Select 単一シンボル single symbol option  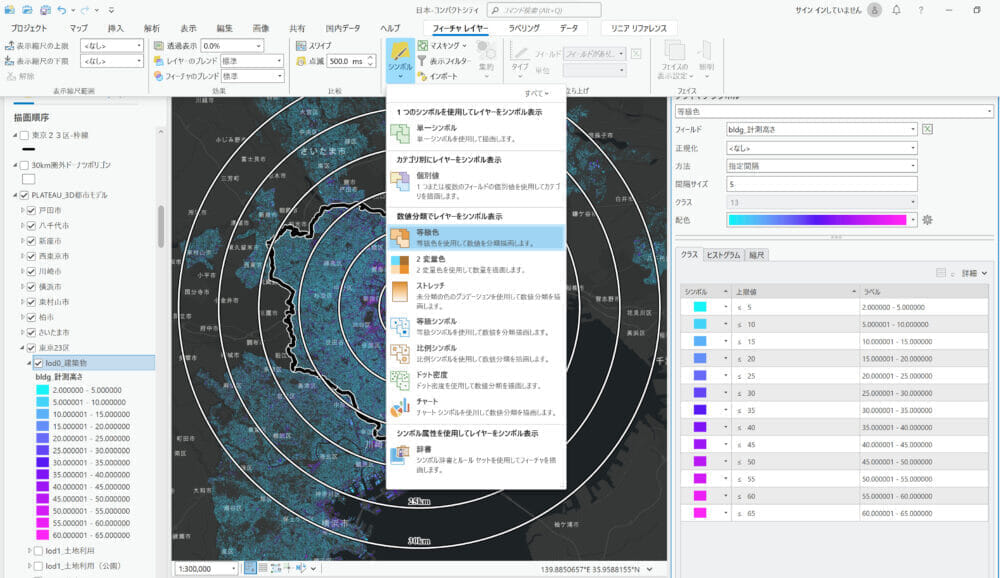click(476, 133)
